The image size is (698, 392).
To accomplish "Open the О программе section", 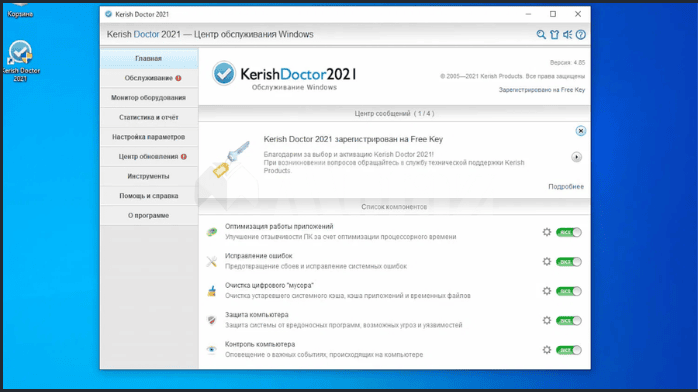I will 149,215.
